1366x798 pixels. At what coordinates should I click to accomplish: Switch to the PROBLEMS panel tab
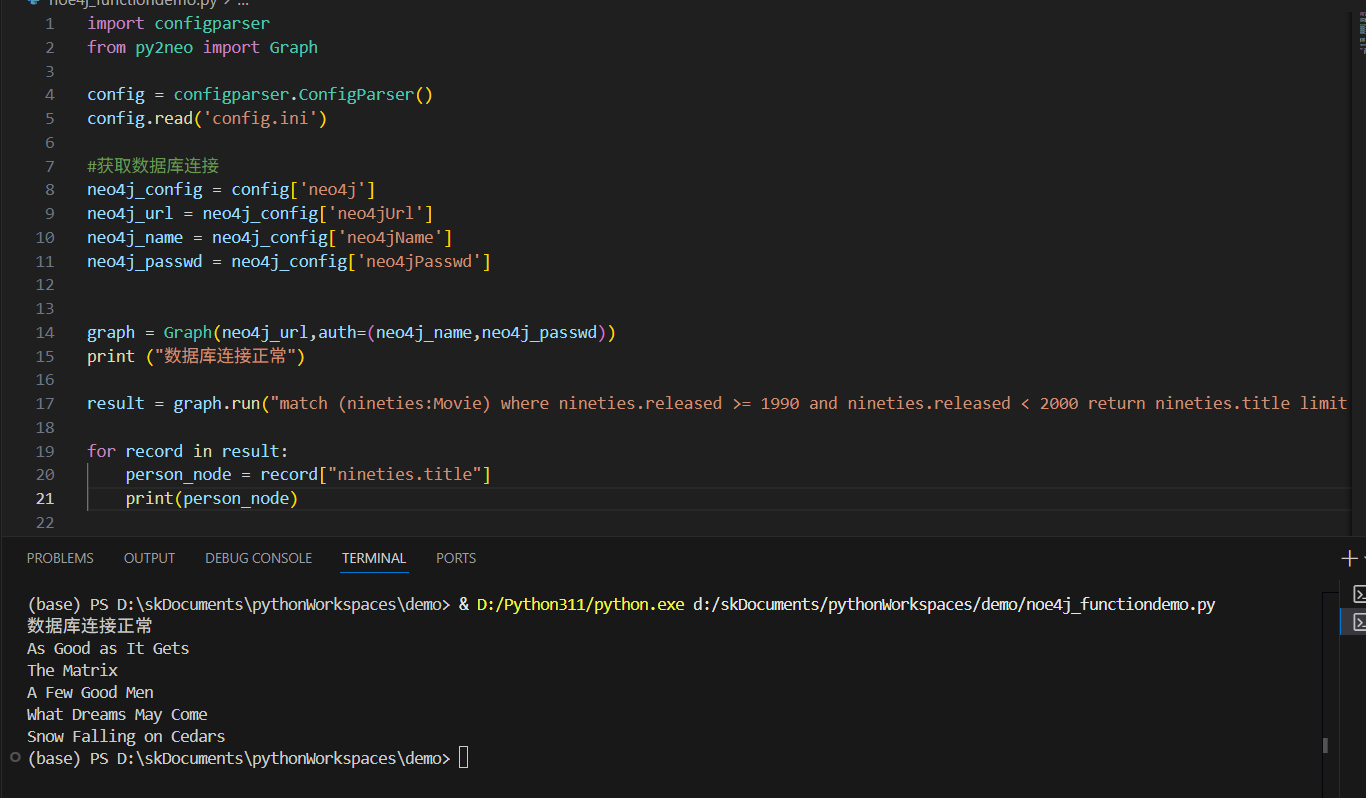pyautogui.click(x=60, y=558)
